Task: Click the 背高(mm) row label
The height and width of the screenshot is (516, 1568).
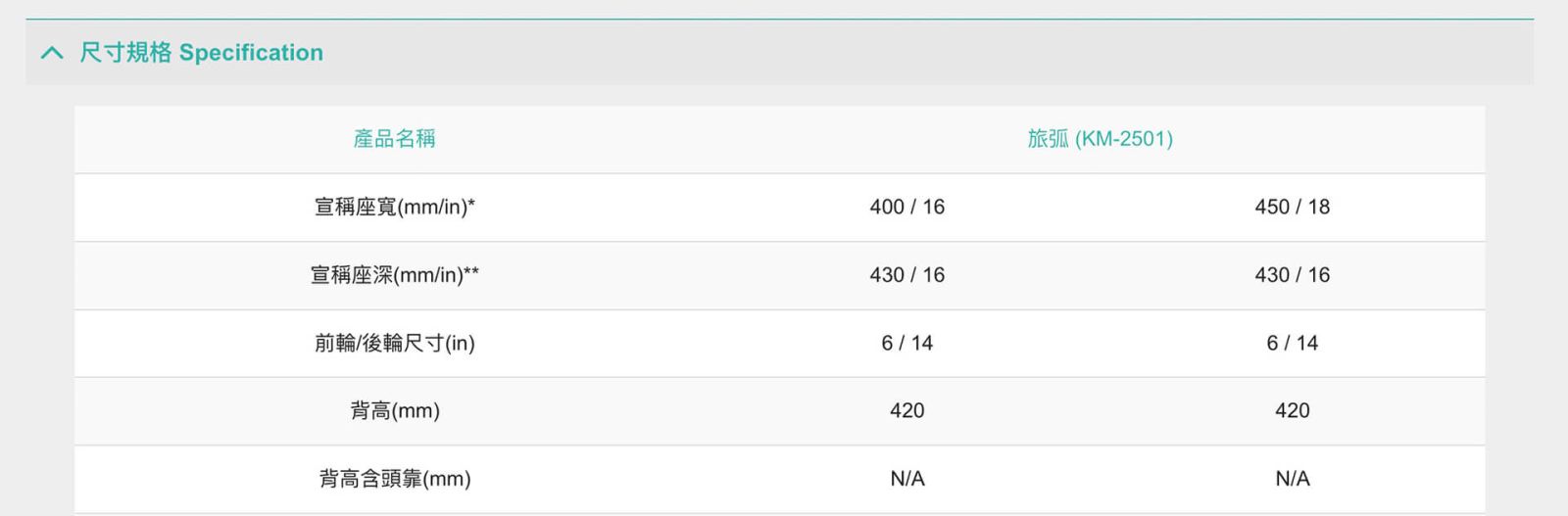Action: click(394, 410)
